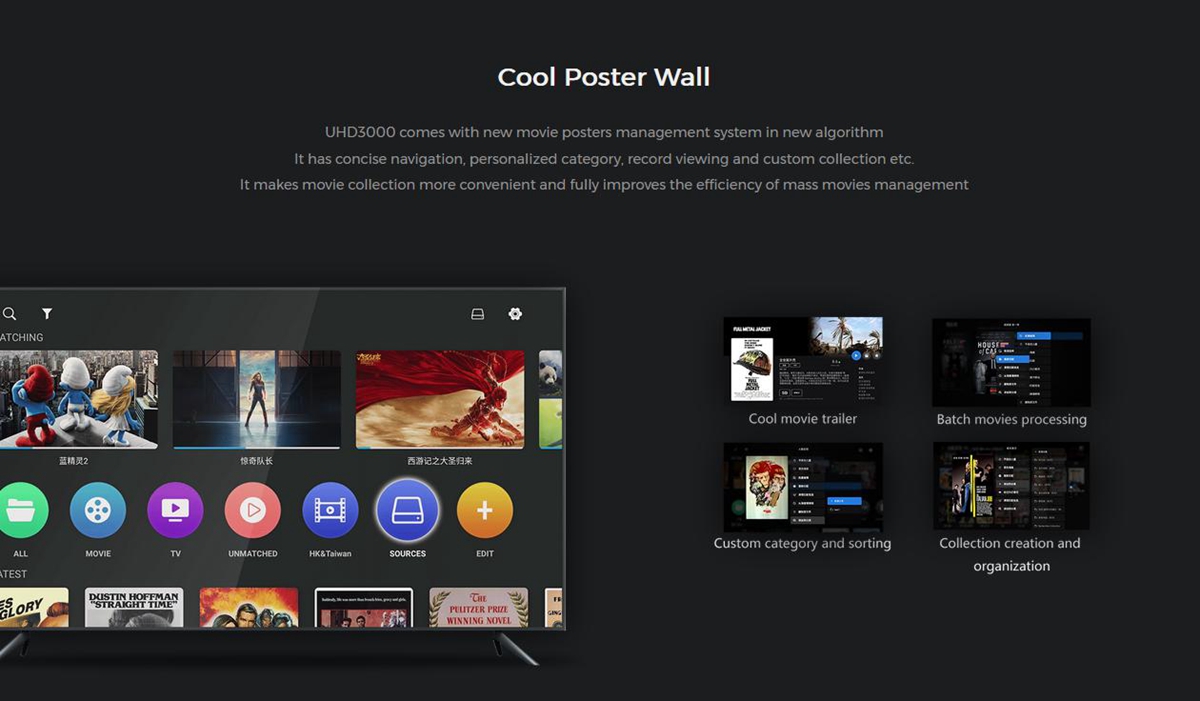Open the blue MOVIE reel icon
1200x701 pixels.
(x=98, y=510)
